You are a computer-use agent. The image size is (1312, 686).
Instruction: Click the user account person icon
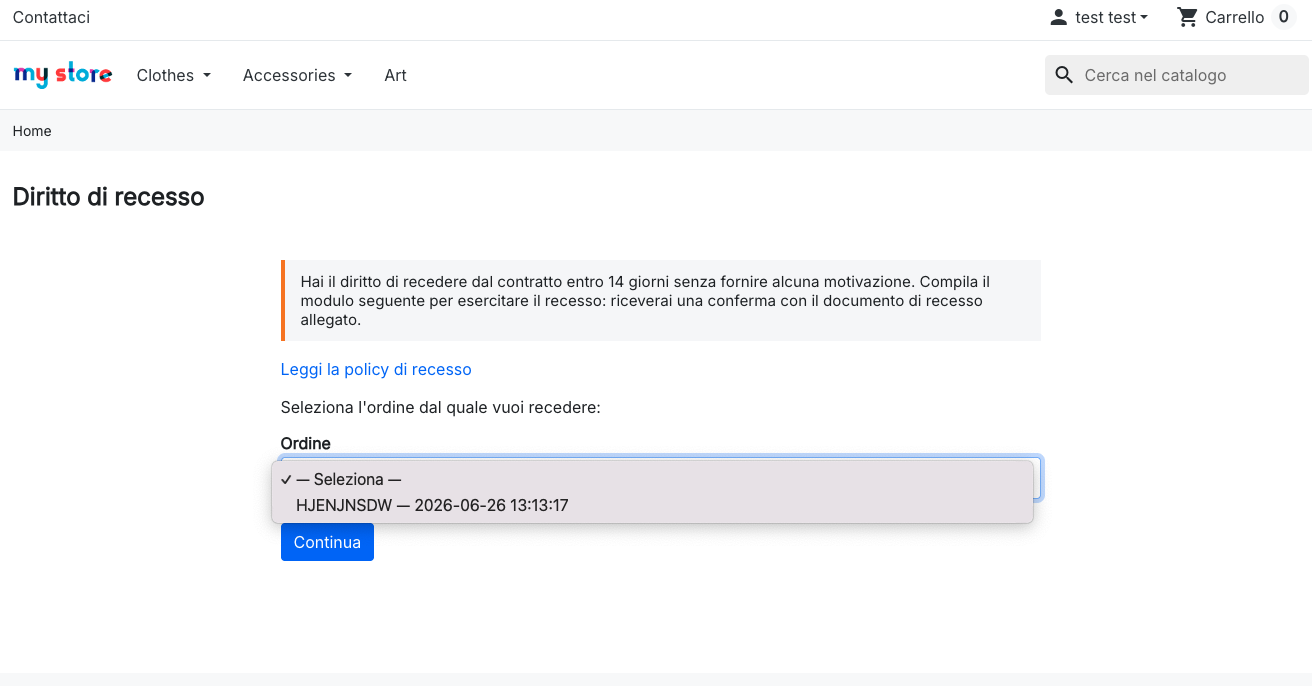pos(1058,17)
